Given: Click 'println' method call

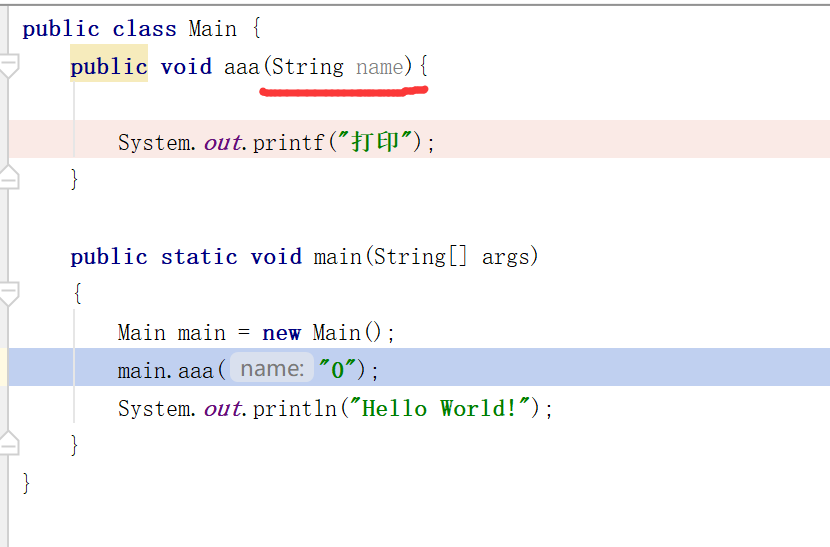Looking at the screenshot, I should click(x=294, y=408).
